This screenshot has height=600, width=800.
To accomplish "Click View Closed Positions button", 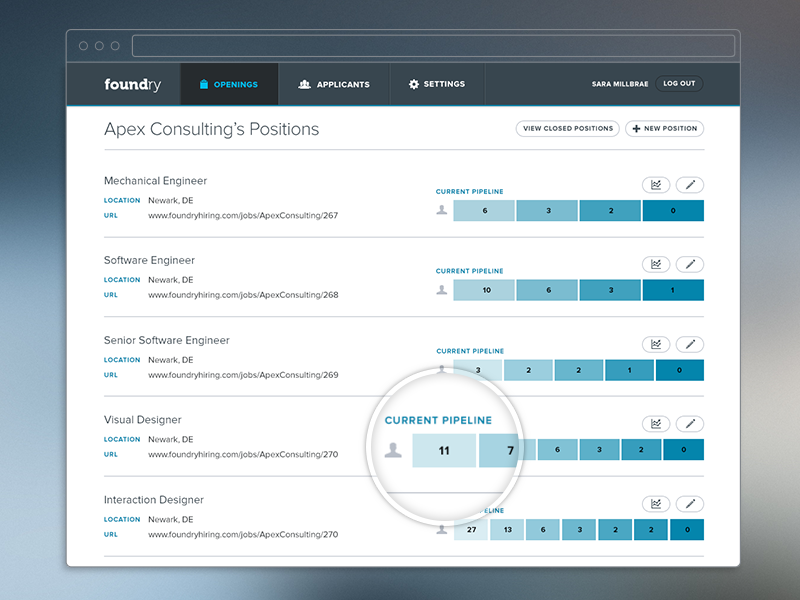I will point(568,129).
